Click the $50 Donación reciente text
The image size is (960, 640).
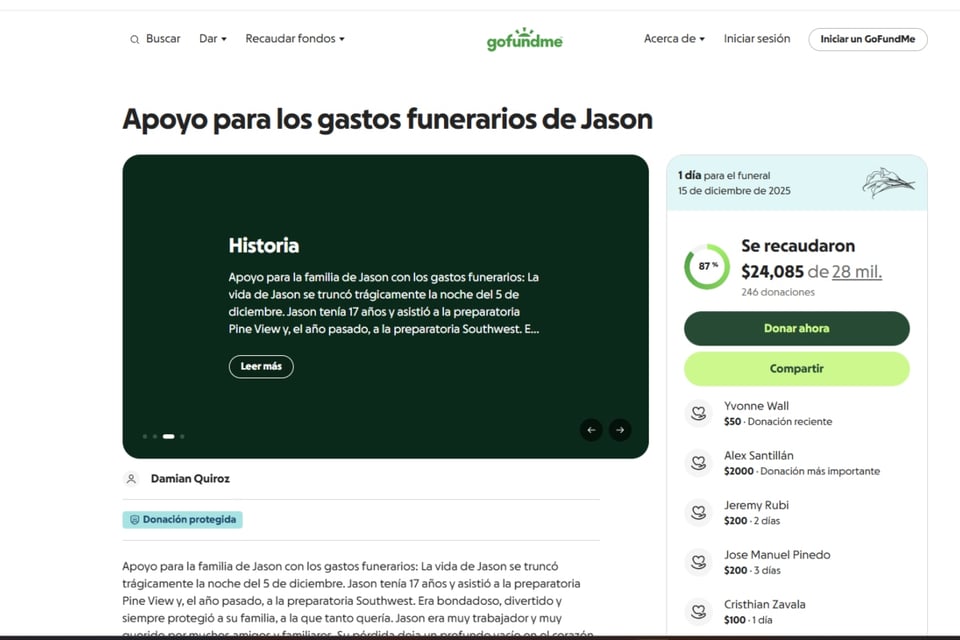coord(778,422)
